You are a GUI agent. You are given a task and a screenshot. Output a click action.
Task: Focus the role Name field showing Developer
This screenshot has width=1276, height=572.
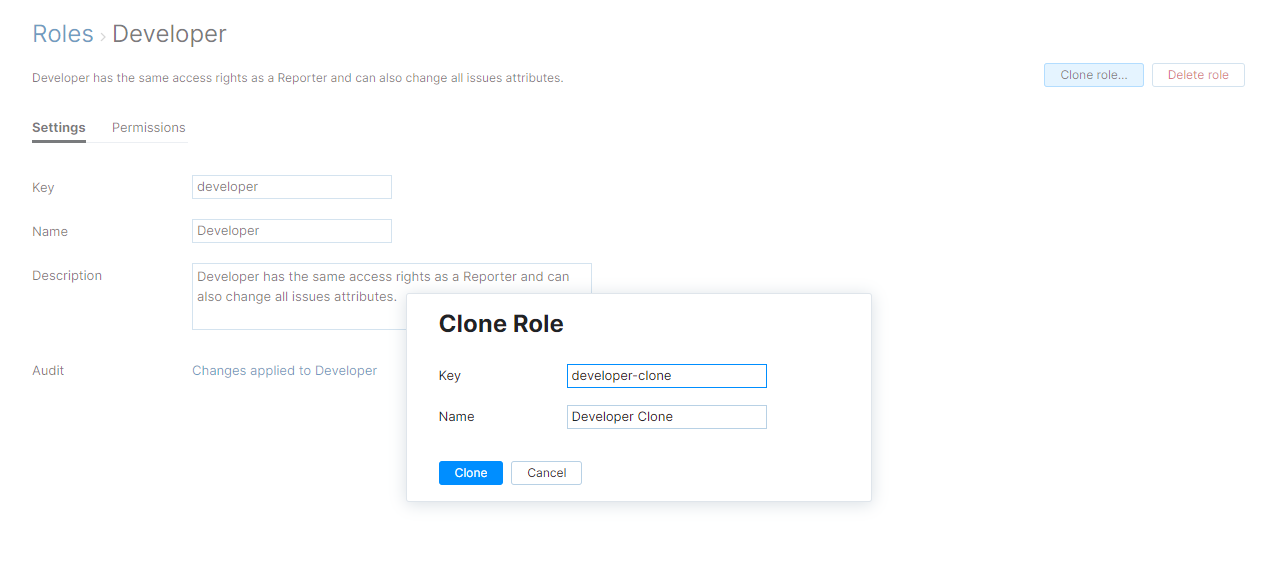tap(291, 231)
